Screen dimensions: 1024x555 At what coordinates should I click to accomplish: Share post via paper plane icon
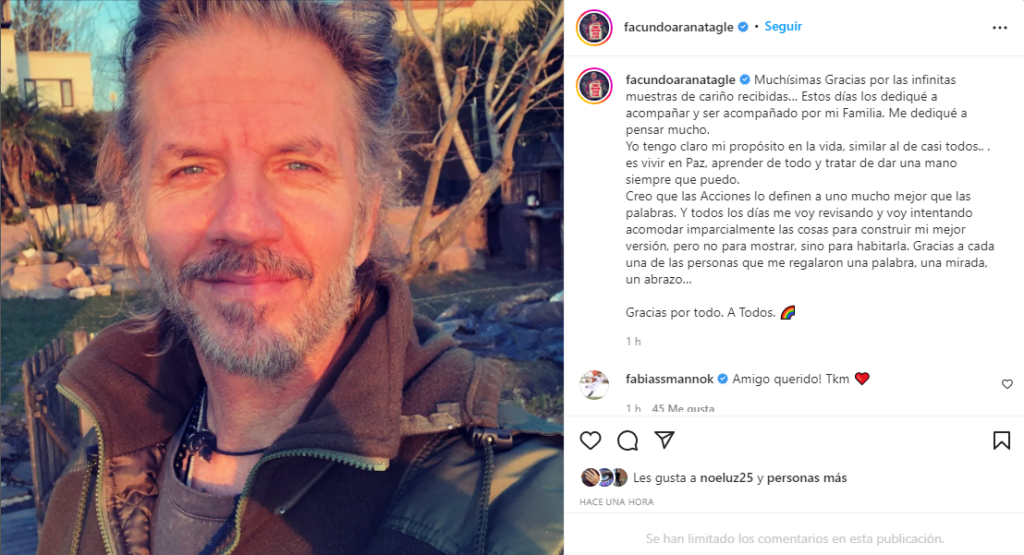click(x=664, y=439)
